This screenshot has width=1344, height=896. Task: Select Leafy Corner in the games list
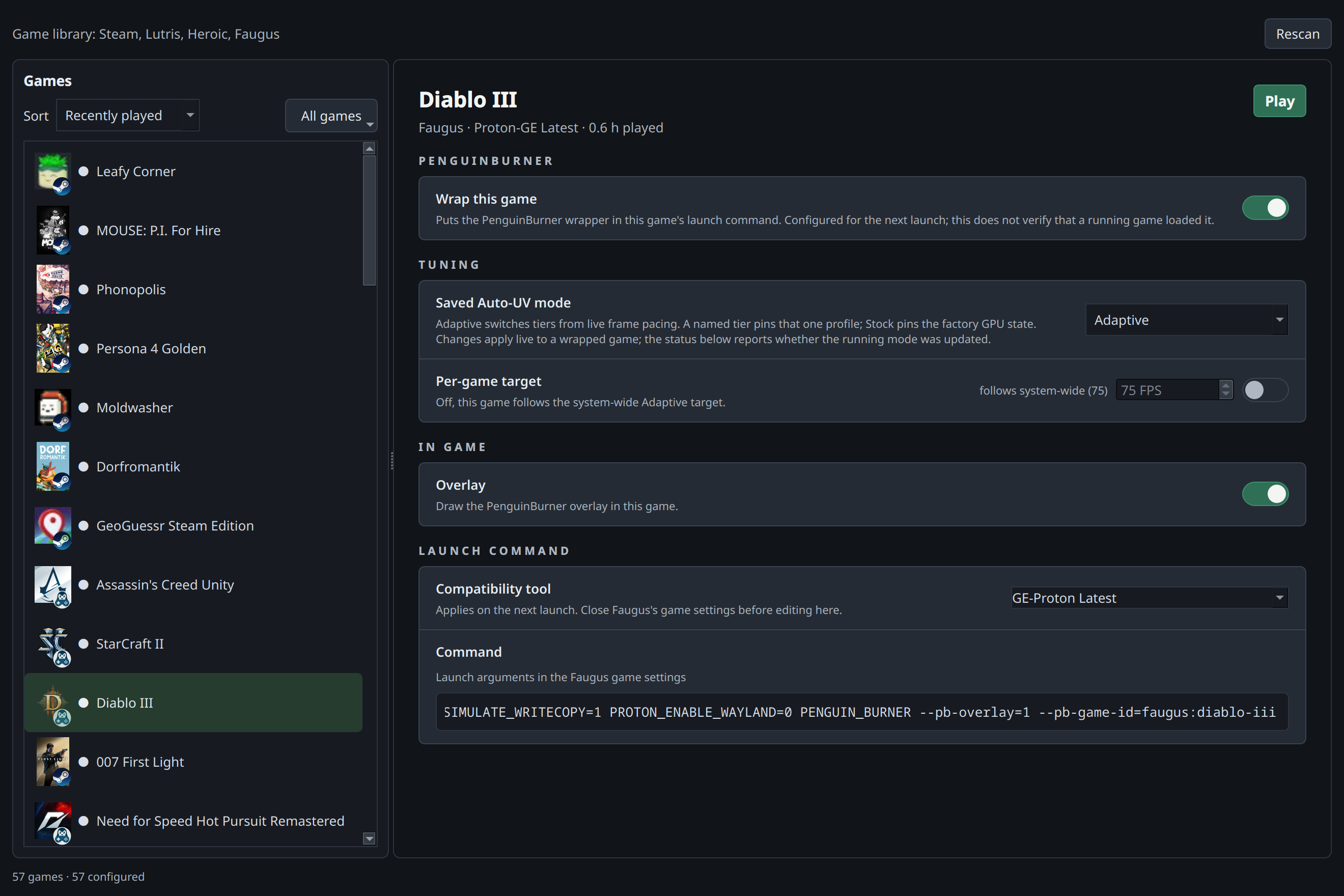click(x=193, y=172)
